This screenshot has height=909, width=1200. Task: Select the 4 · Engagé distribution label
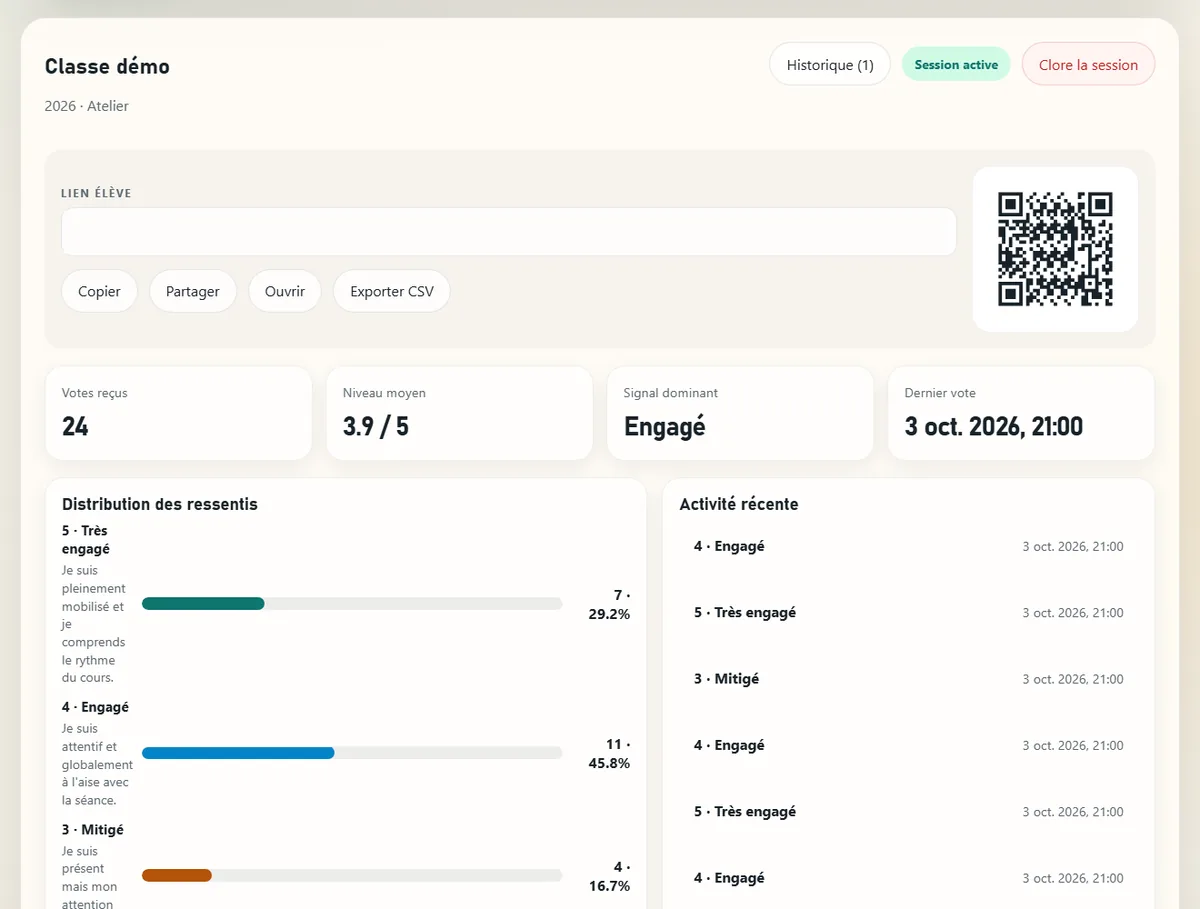click(x=95, y=707)
